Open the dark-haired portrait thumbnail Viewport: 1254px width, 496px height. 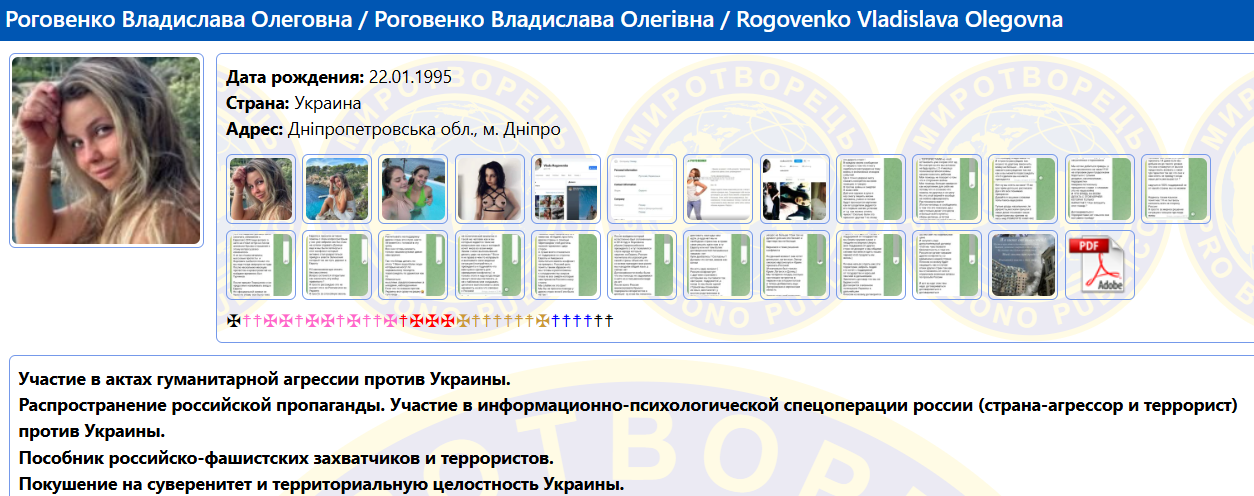489,189
